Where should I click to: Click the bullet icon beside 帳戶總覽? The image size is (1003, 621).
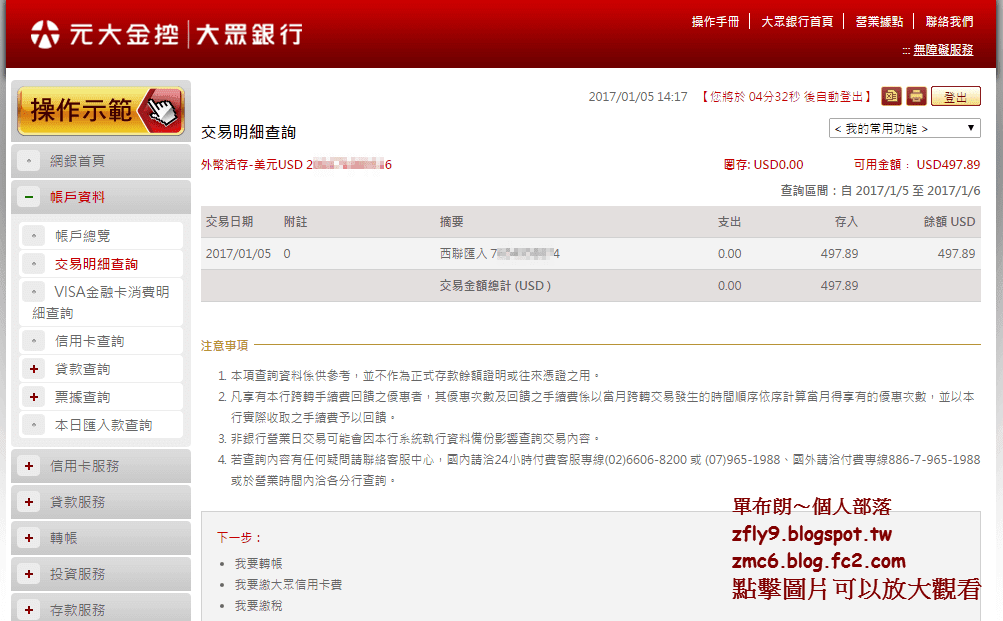34,236
